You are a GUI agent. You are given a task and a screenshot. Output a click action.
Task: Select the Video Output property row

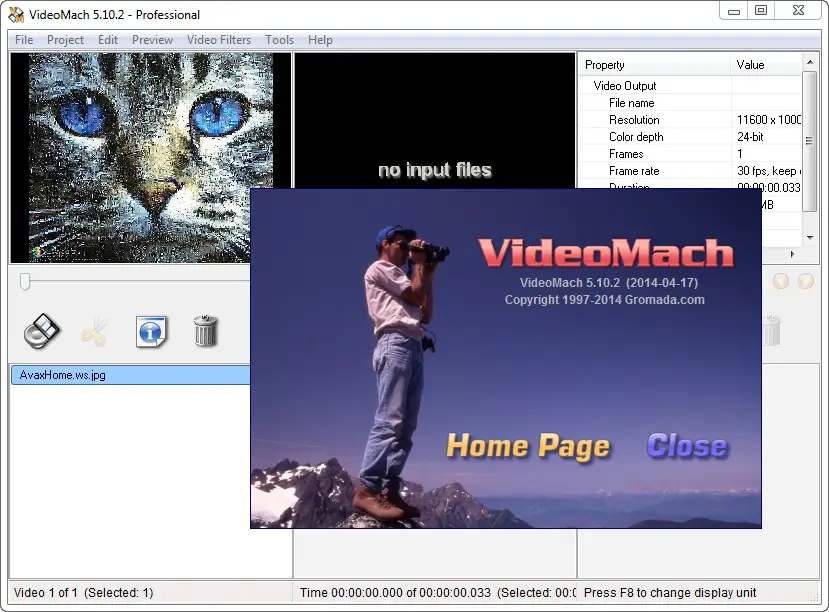[x=690, y=86]
